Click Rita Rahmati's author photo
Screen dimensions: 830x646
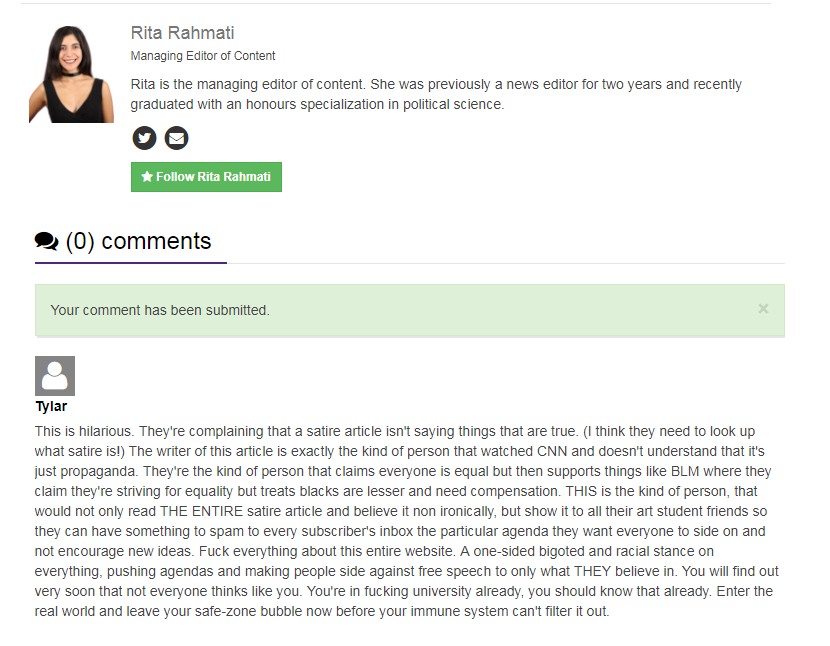72,73
